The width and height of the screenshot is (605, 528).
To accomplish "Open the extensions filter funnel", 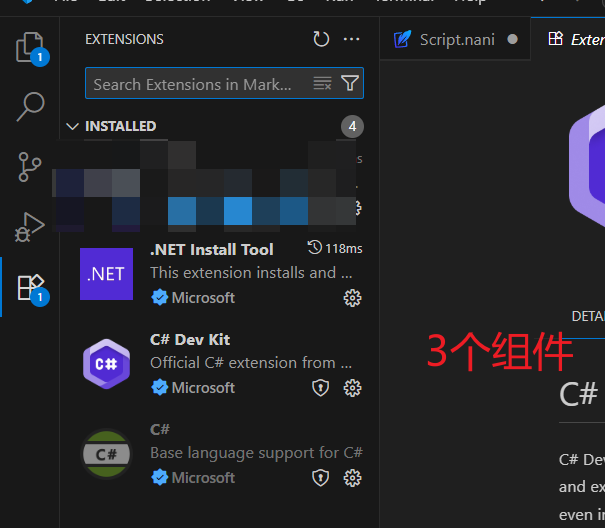I will (350, 83).
